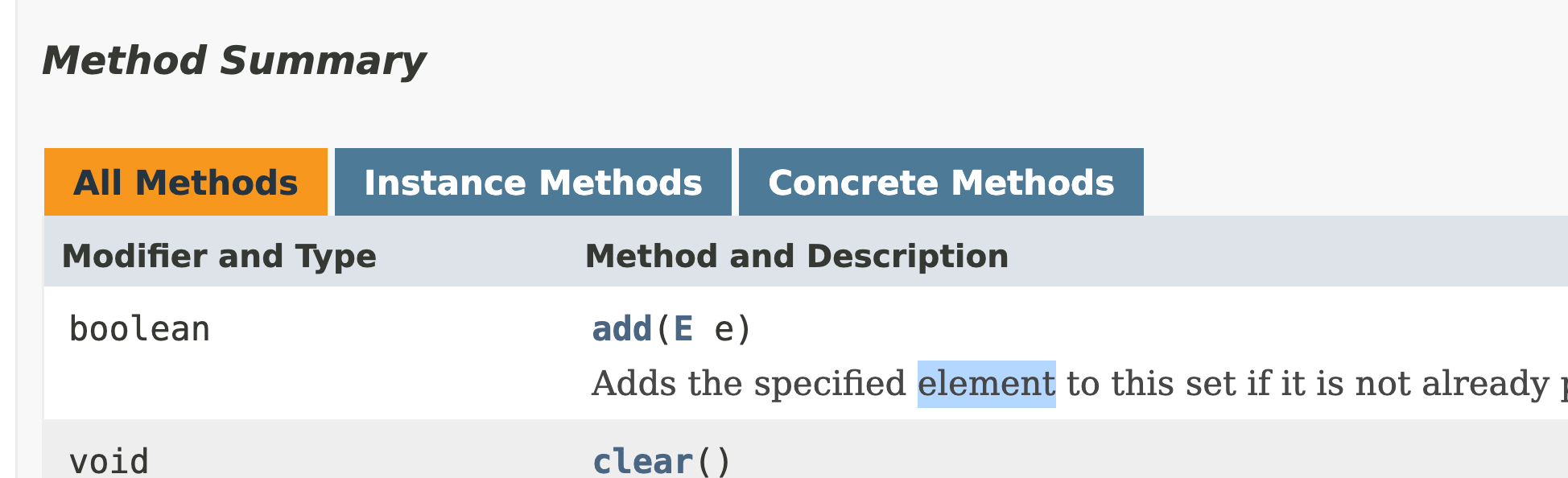Switch to the Instance Methods tab

533,182
